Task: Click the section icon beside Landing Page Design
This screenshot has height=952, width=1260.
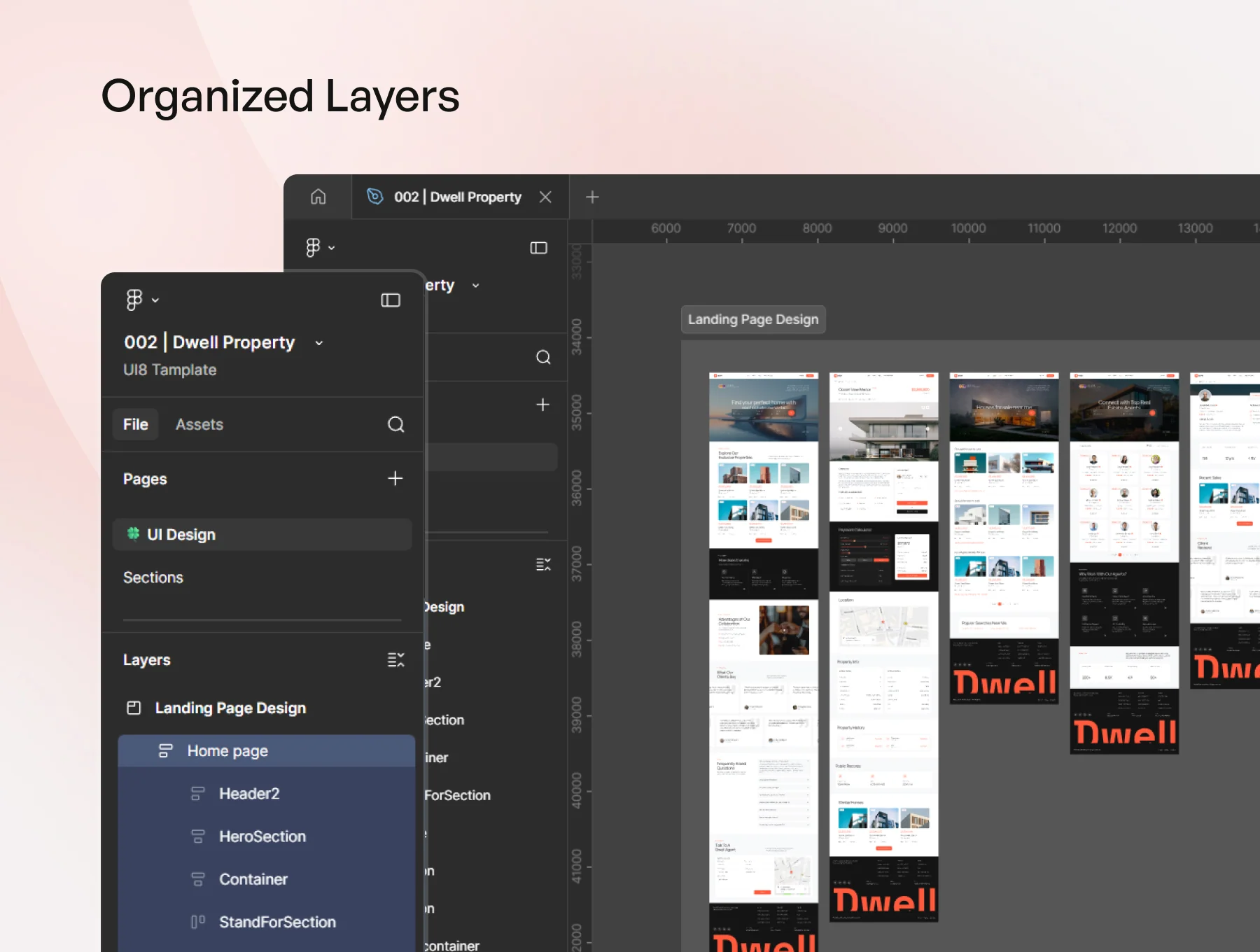Action: pos(134,708)
